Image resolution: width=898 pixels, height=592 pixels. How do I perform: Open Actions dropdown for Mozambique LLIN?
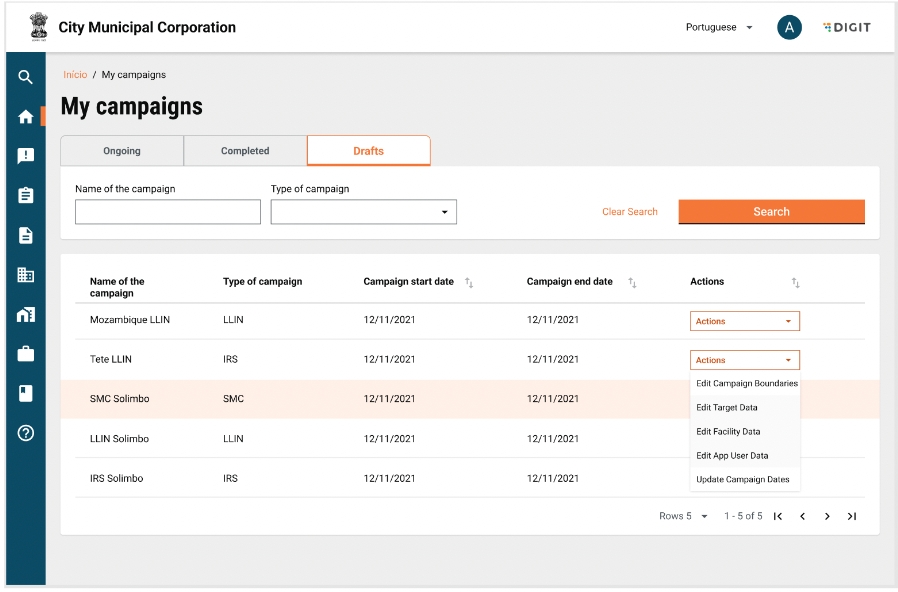(x=744, y=321)
